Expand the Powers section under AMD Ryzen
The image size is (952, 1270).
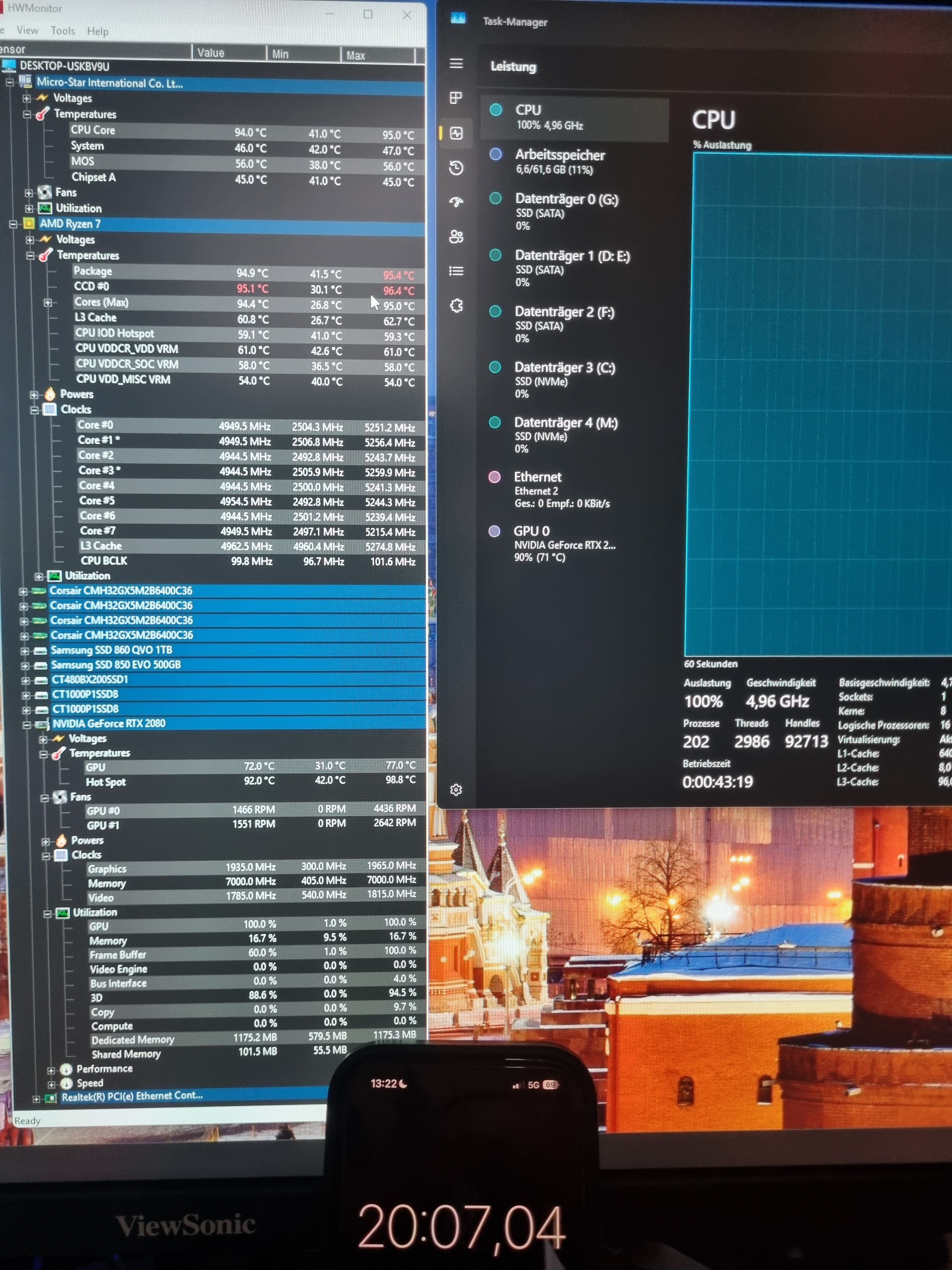(34, 395)
